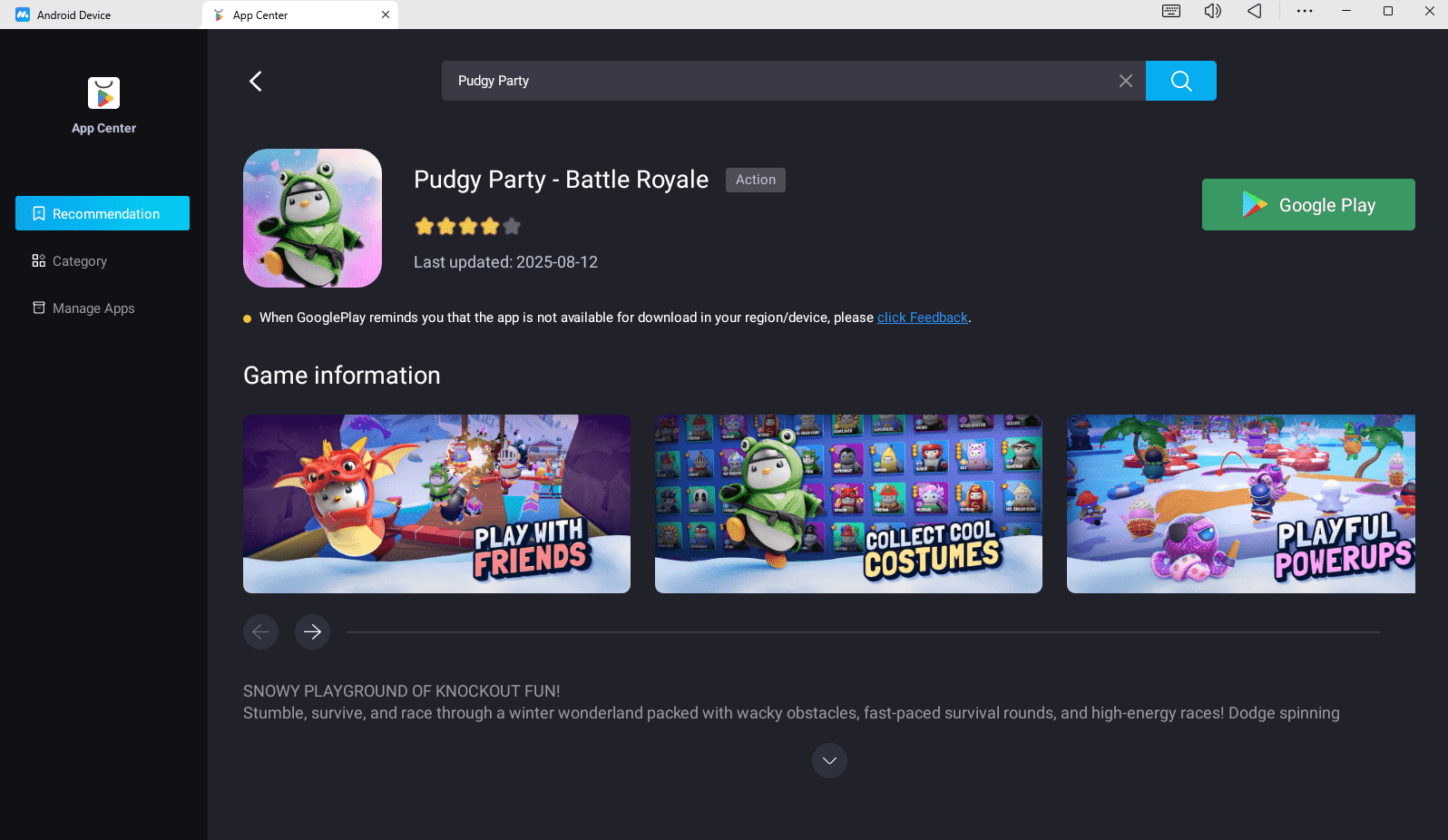Image resolution: width=1448 pixels, height=840 pixels.
Task: Show next screenshot with right arrow
Action: pos(312,631)
